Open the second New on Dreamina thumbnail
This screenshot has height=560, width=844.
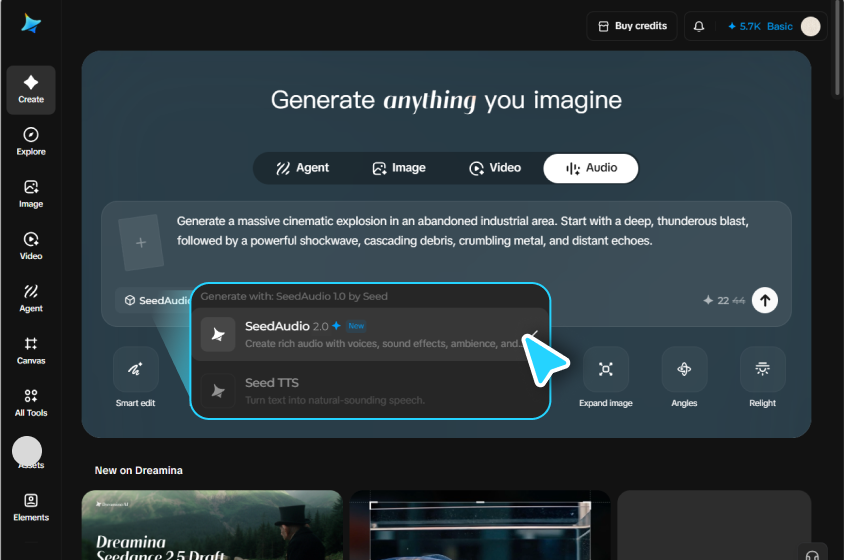pos(480,525)
